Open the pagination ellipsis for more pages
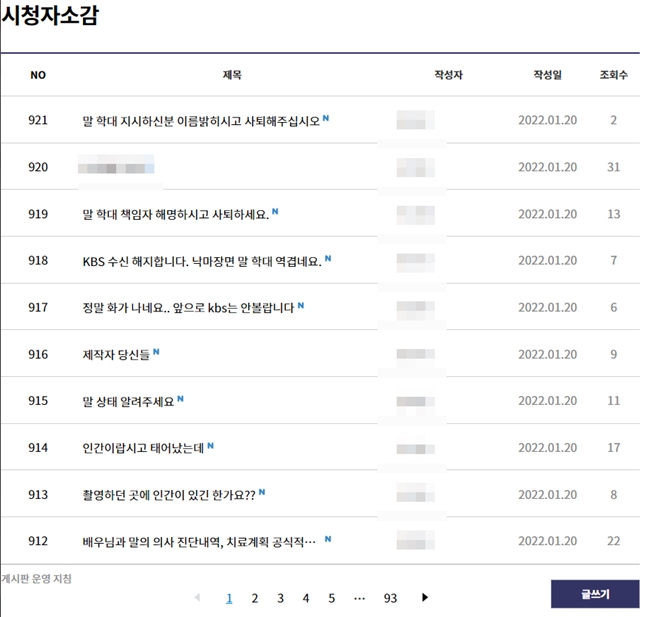The height and width of the screenshot is (617, 658). point(359,598)
